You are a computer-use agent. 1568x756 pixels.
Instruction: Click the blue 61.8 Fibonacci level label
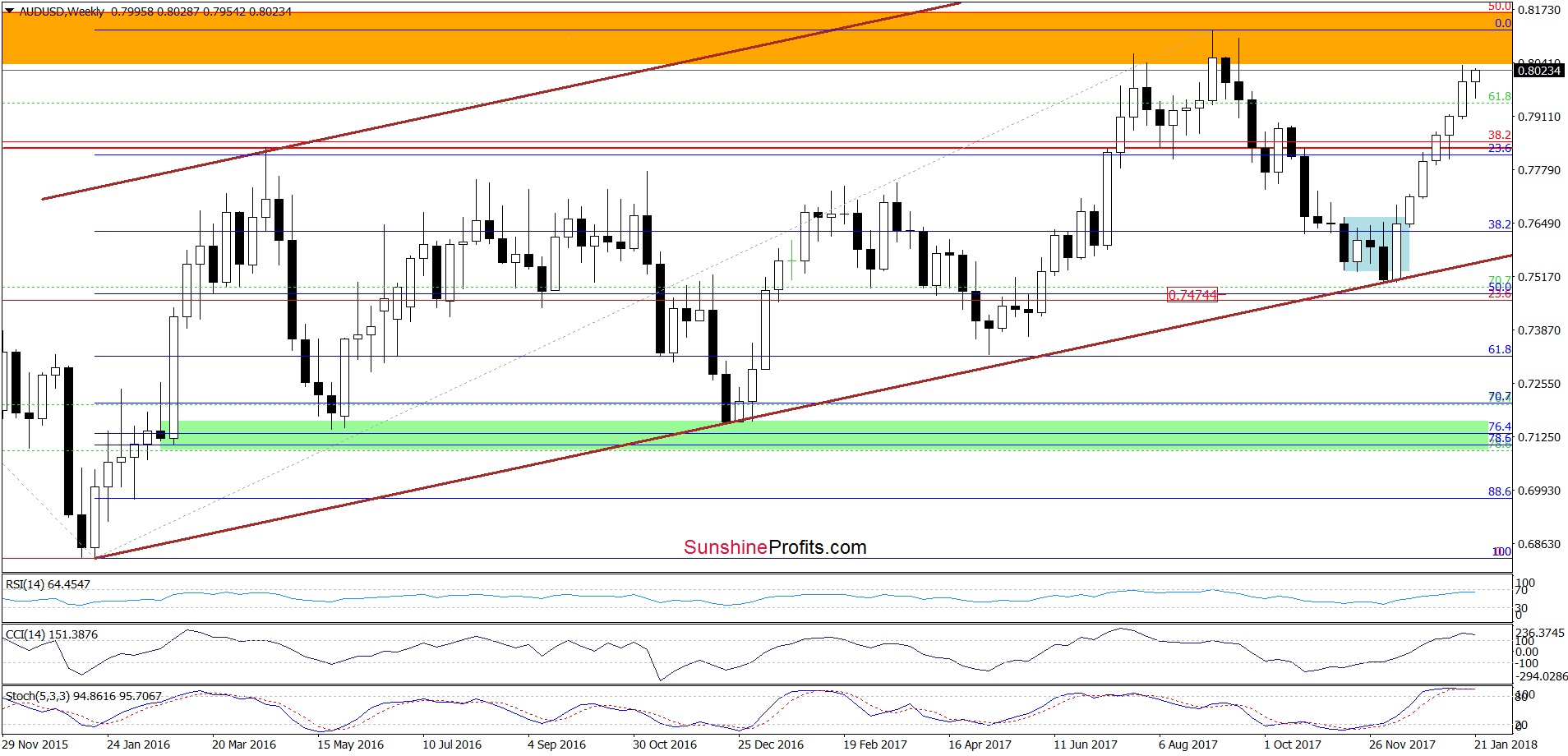click(x=1500, y=349)
